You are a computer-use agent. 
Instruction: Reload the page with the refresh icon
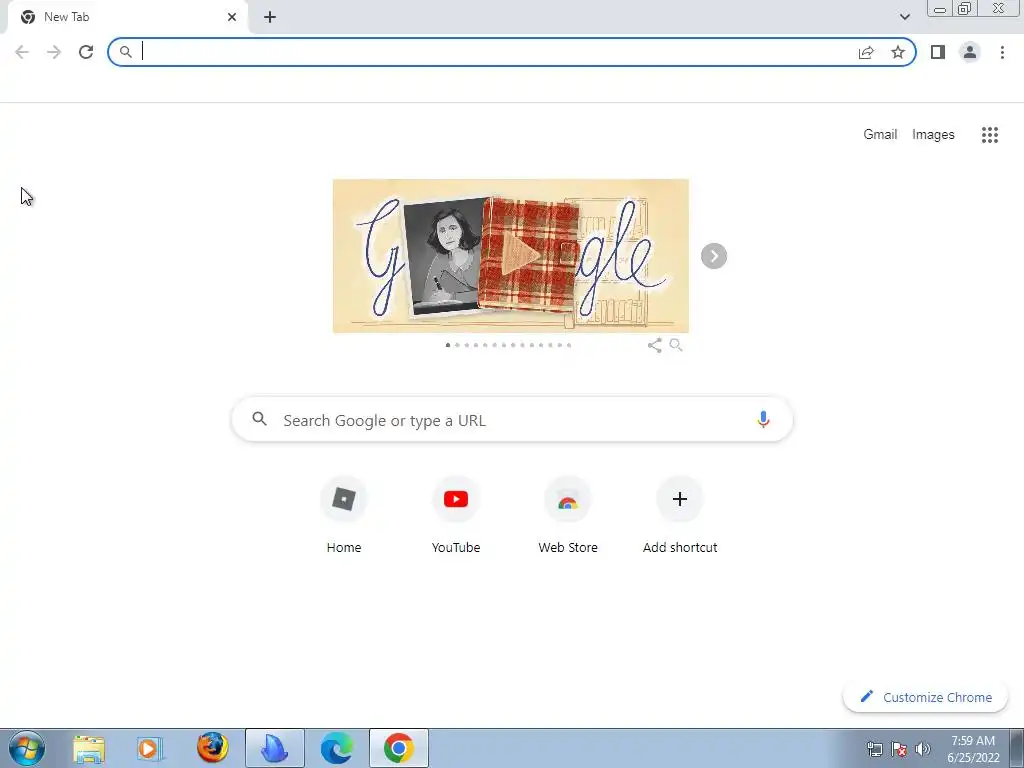click(x=86, y=52)
